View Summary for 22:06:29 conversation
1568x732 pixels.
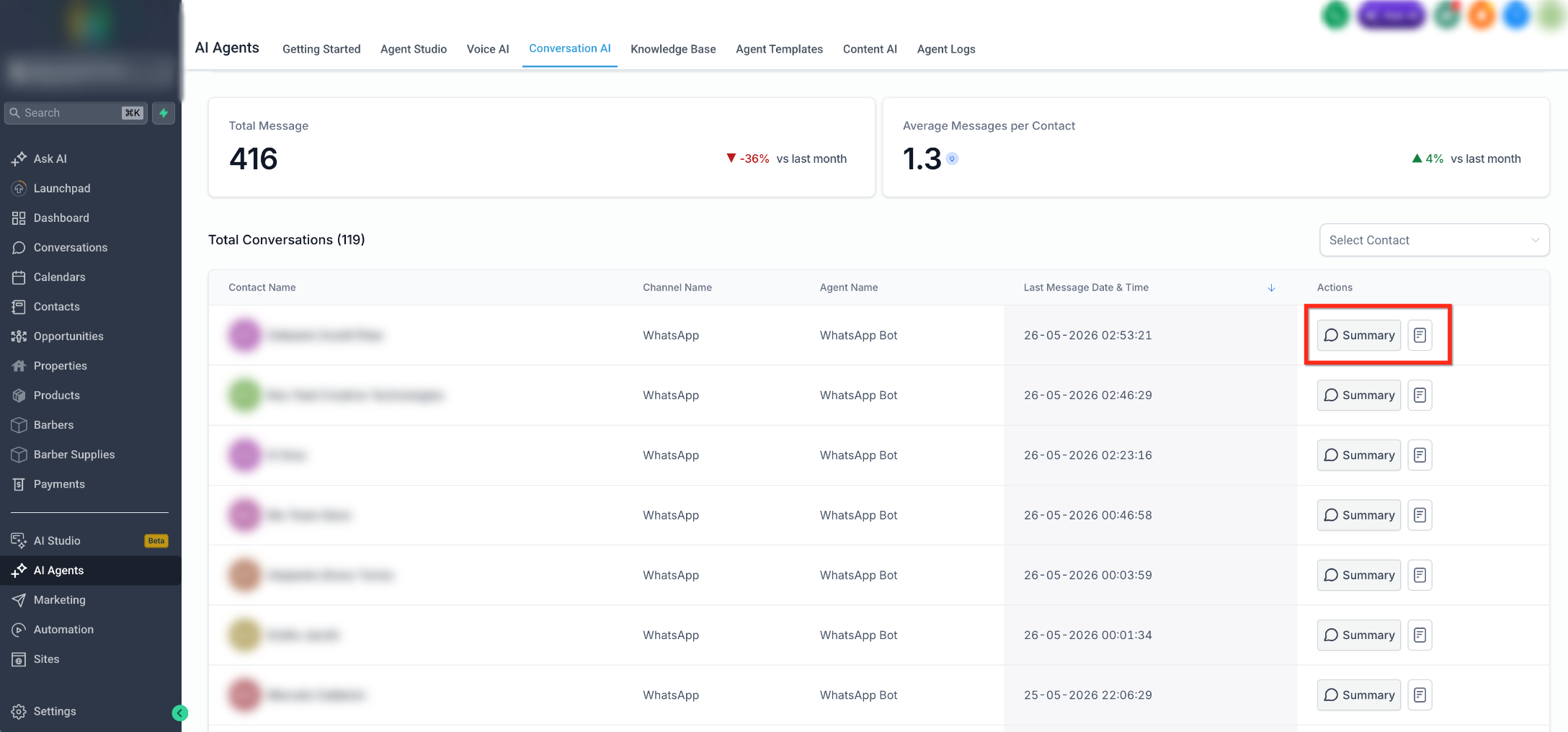pyautogui.click(x=1359, y=695)
